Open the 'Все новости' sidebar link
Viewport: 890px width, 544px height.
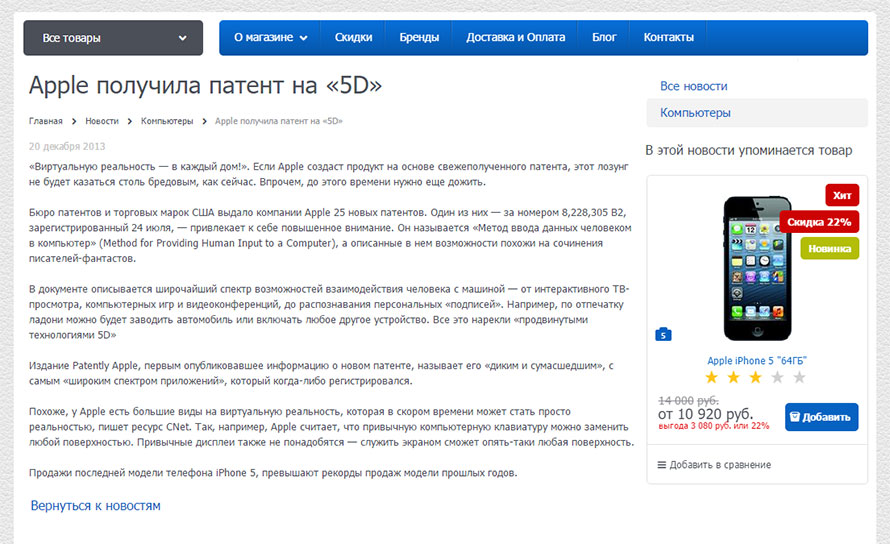[693, 86]
